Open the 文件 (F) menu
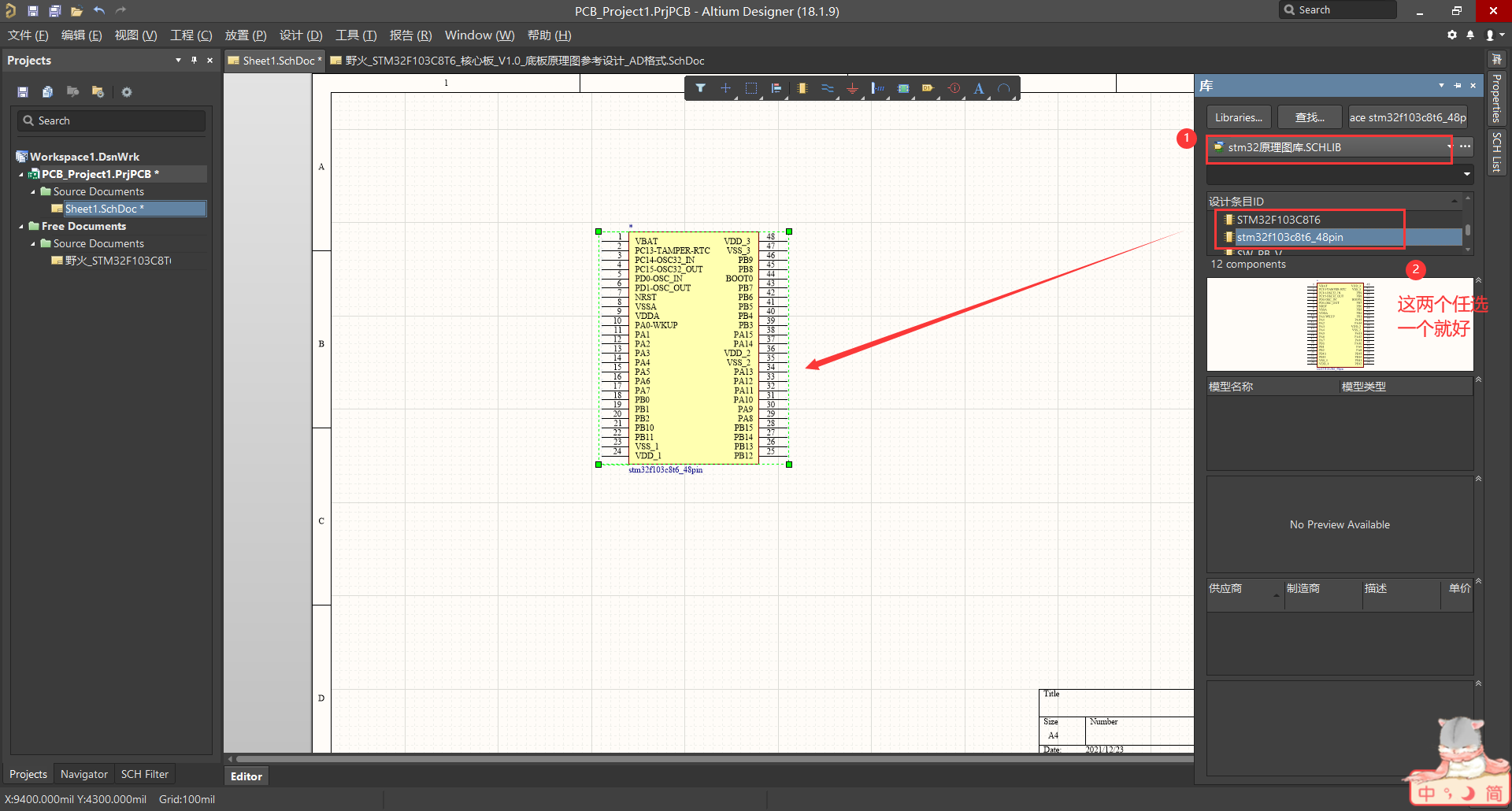The width and height of the screenshot is (1512, 811). (x=28, y=35)
